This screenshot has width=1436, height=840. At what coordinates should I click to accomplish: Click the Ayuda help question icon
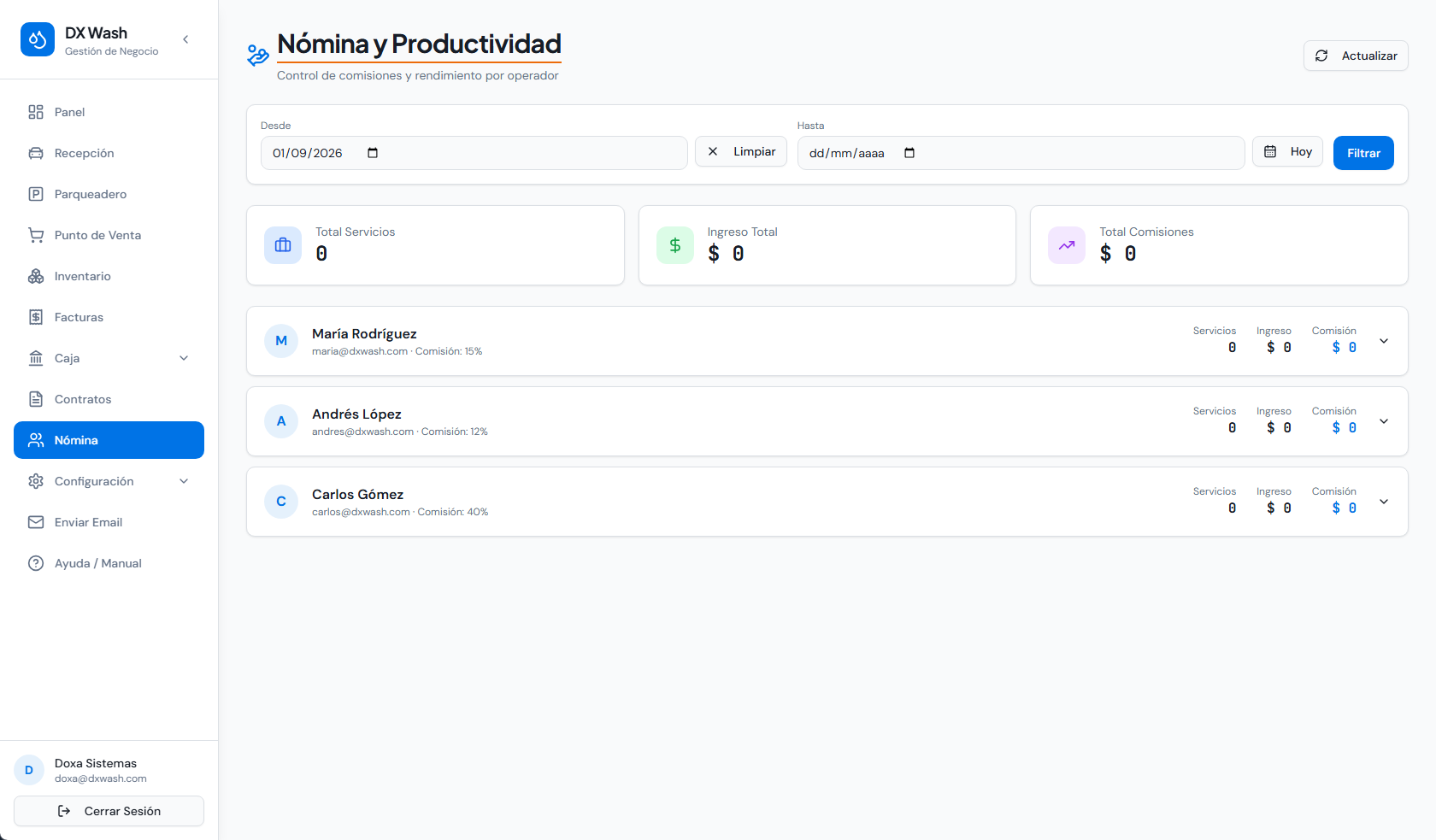tap(36, 563)
